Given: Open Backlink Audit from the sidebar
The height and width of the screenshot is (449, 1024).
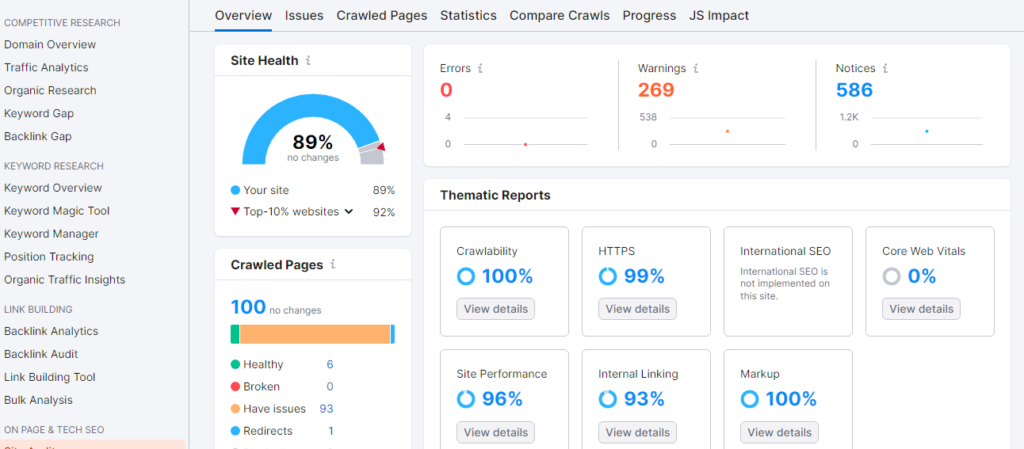Looking at the screenshot, I should click(x=41, y=354).
